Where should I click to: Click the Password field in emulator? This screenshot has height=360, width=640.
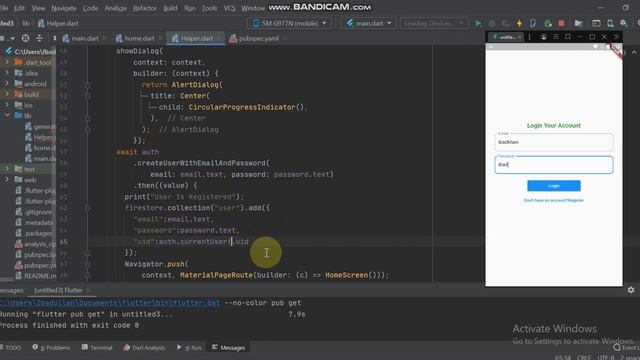click(553, 164)
